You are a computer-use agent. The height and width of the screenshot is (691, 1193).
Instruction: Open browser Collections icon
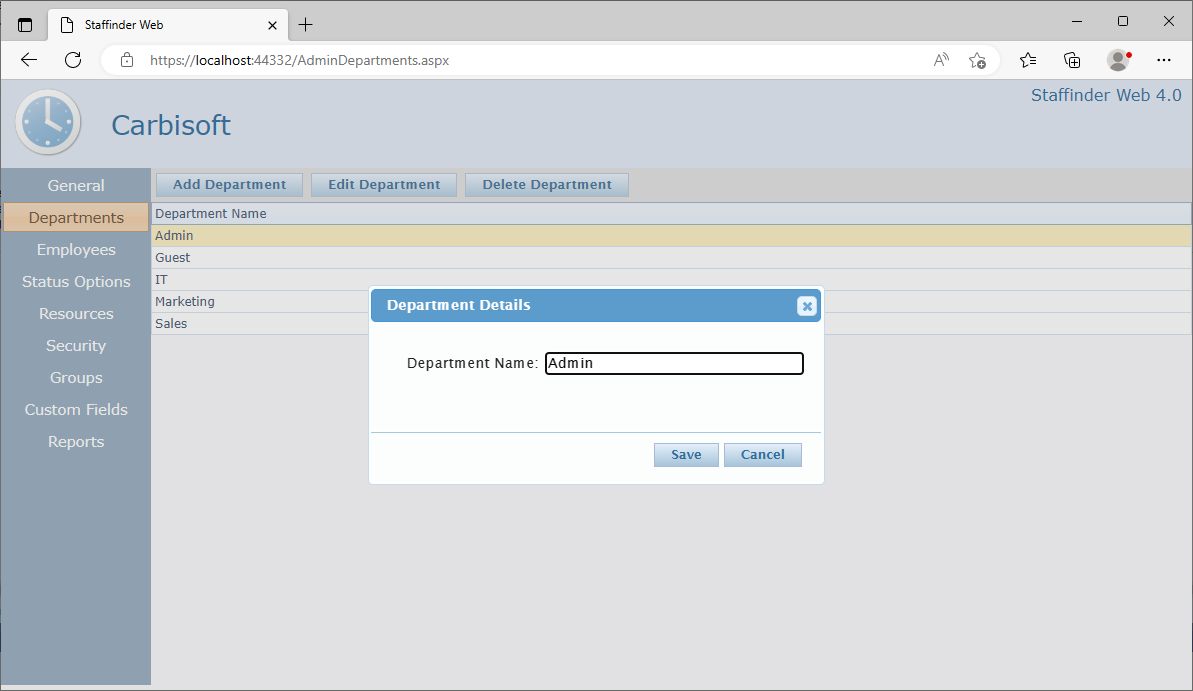[1072, 60]
